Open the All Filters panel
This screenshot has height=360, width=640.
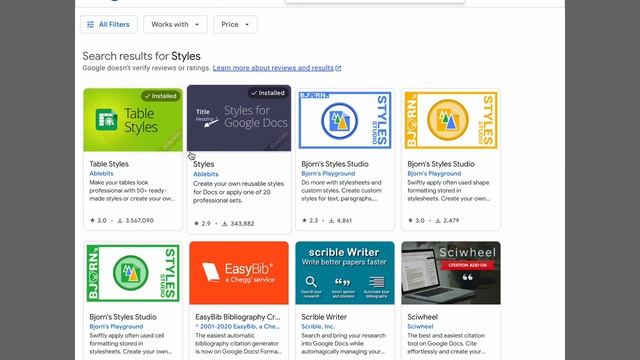pos(109,24)
